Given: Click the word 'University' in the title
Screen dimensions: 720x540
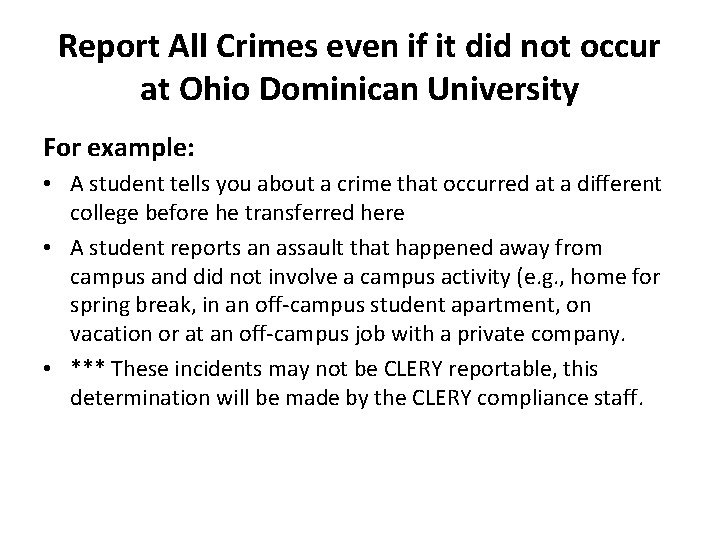Looking at the screenshot, I should click(x=503, y=89).
